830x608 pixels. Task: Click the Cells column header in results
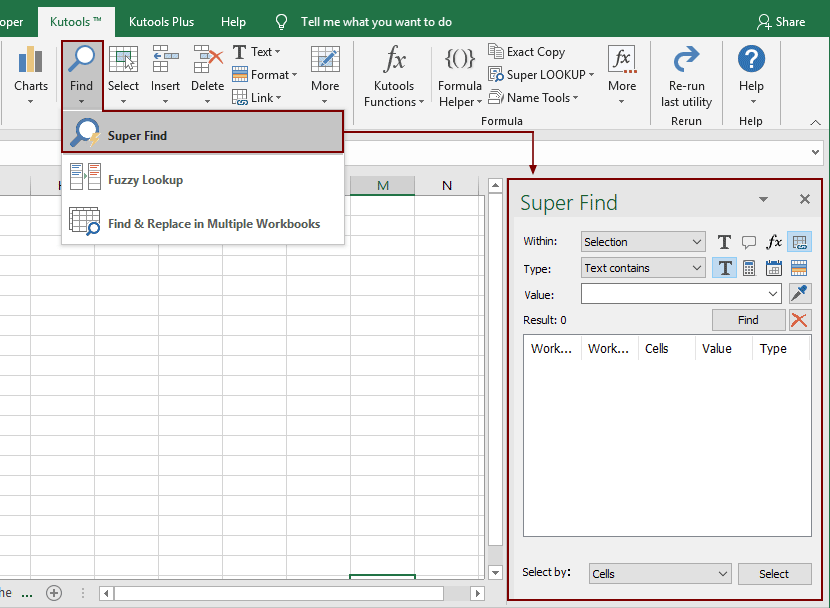point(666,349)
